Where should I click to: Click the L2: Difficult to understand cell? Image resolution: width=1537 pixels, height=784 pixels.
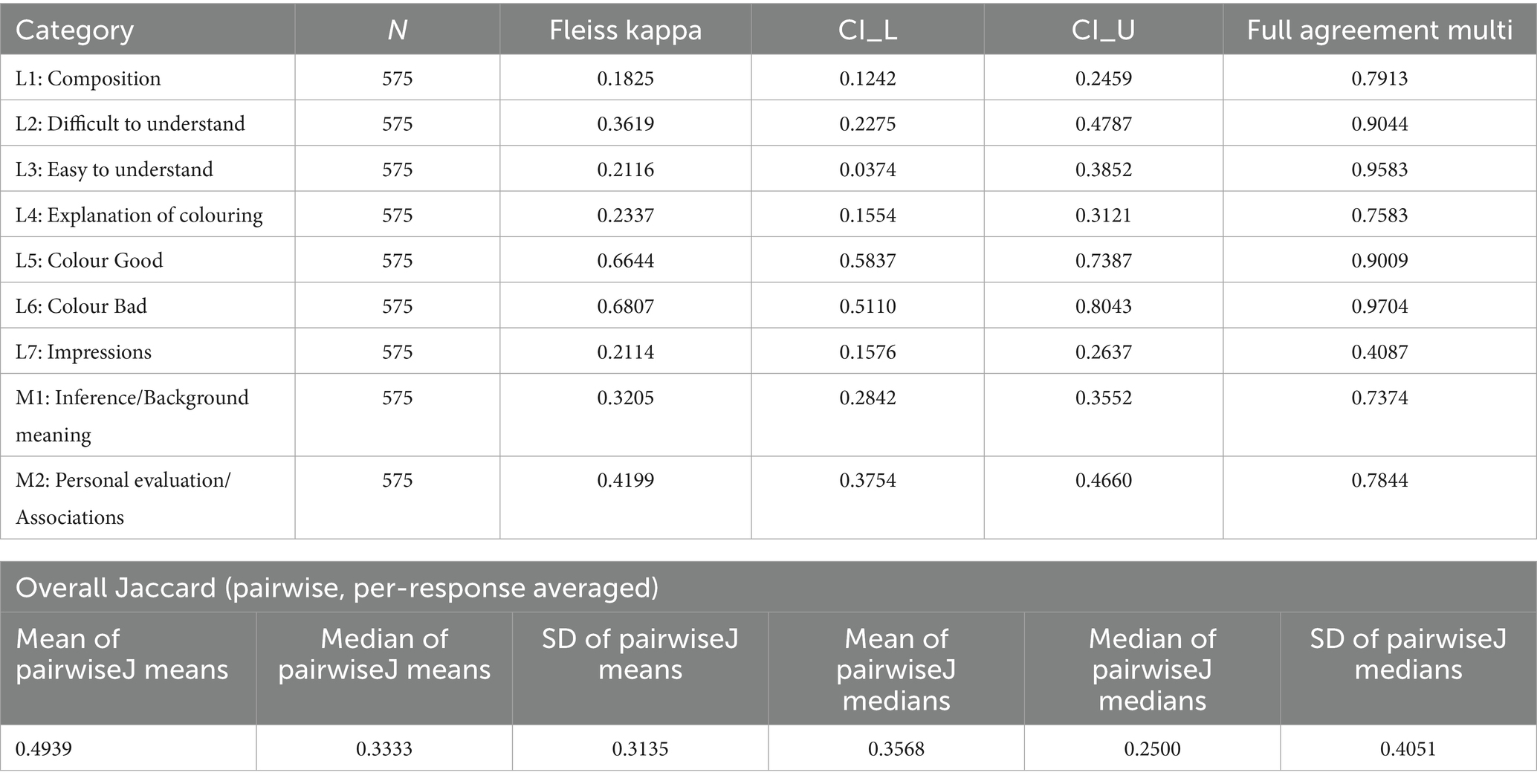[130, 123]
